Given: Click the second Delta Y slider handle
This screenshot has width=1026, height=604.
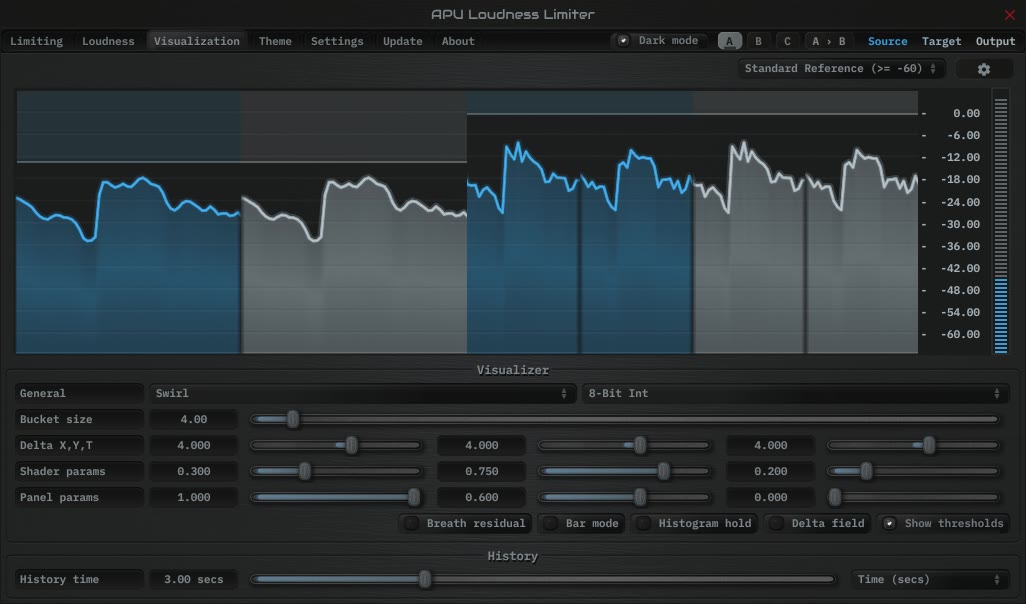Looking at the screenshot, I should (x=640, y=445).
